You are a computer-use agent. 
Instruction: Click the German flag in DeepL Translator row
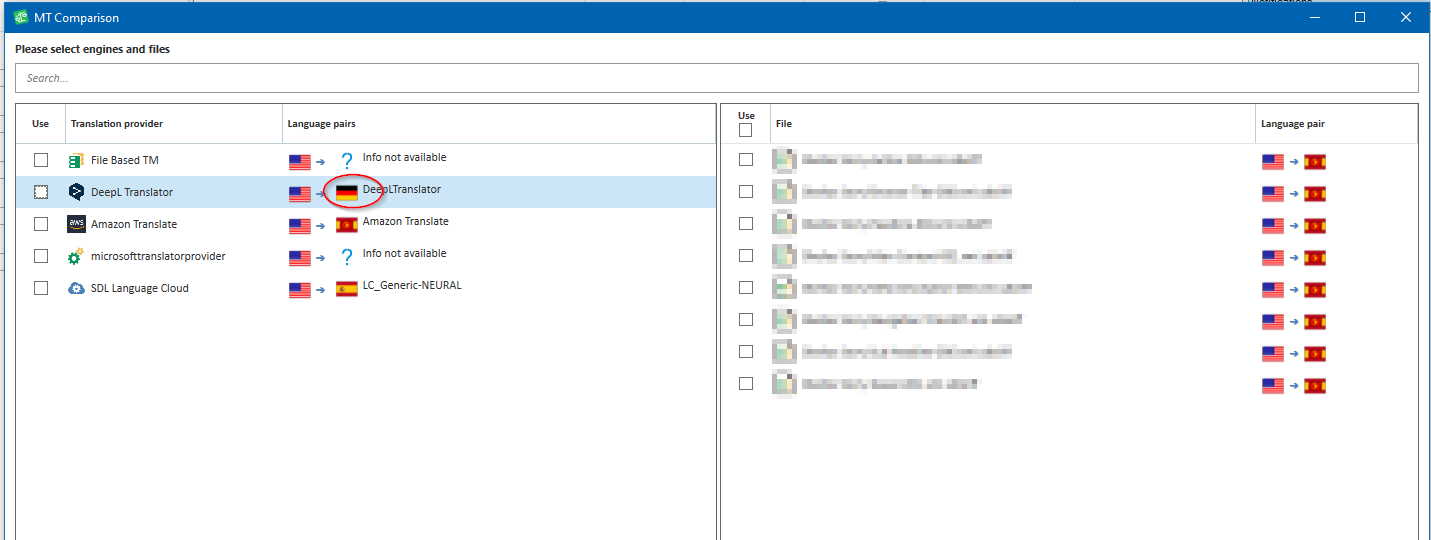[347, 193]
